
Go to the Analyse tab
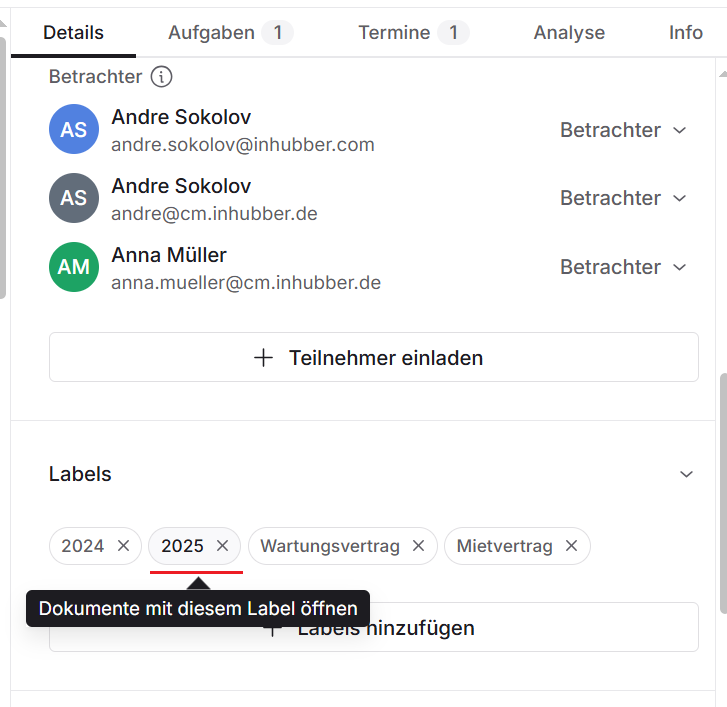(x=569, y=33)
